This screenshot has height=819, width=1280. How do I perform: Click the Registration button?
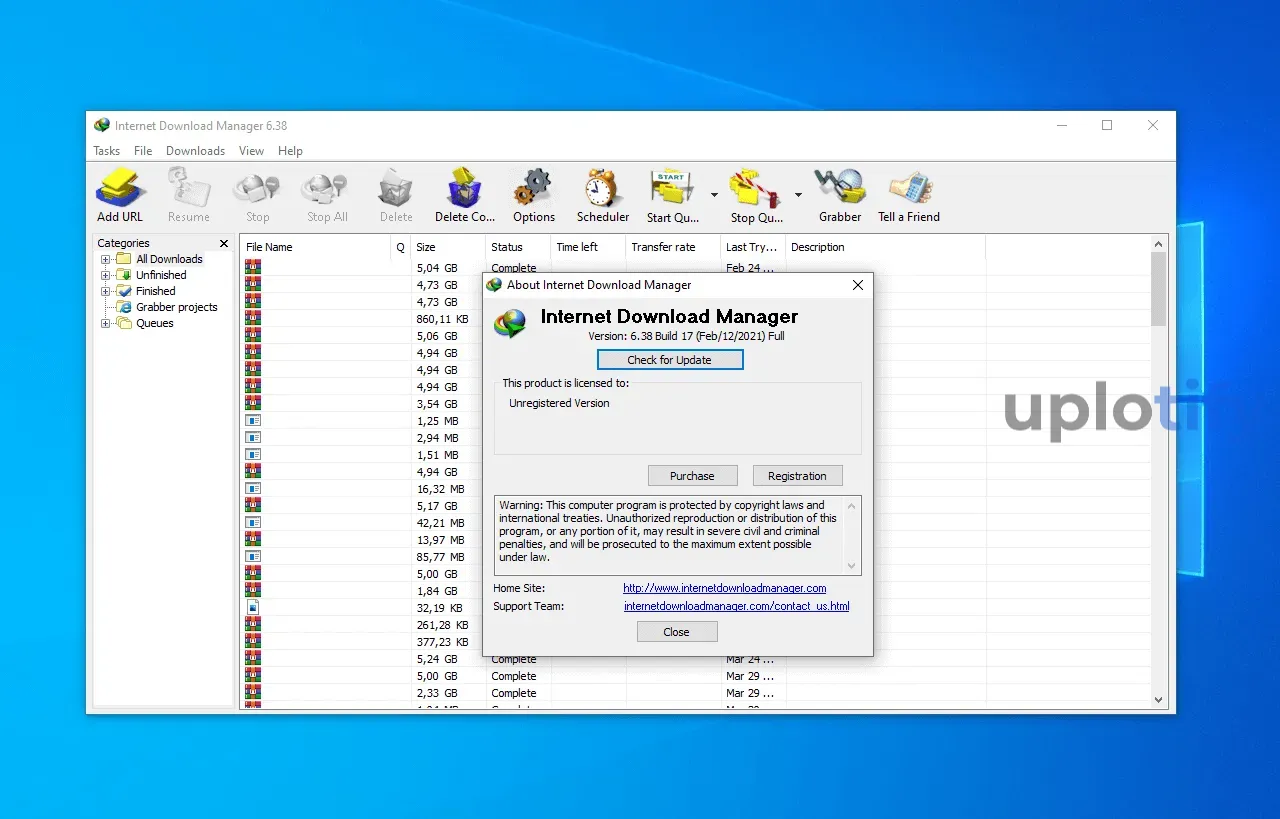(797, 476)
